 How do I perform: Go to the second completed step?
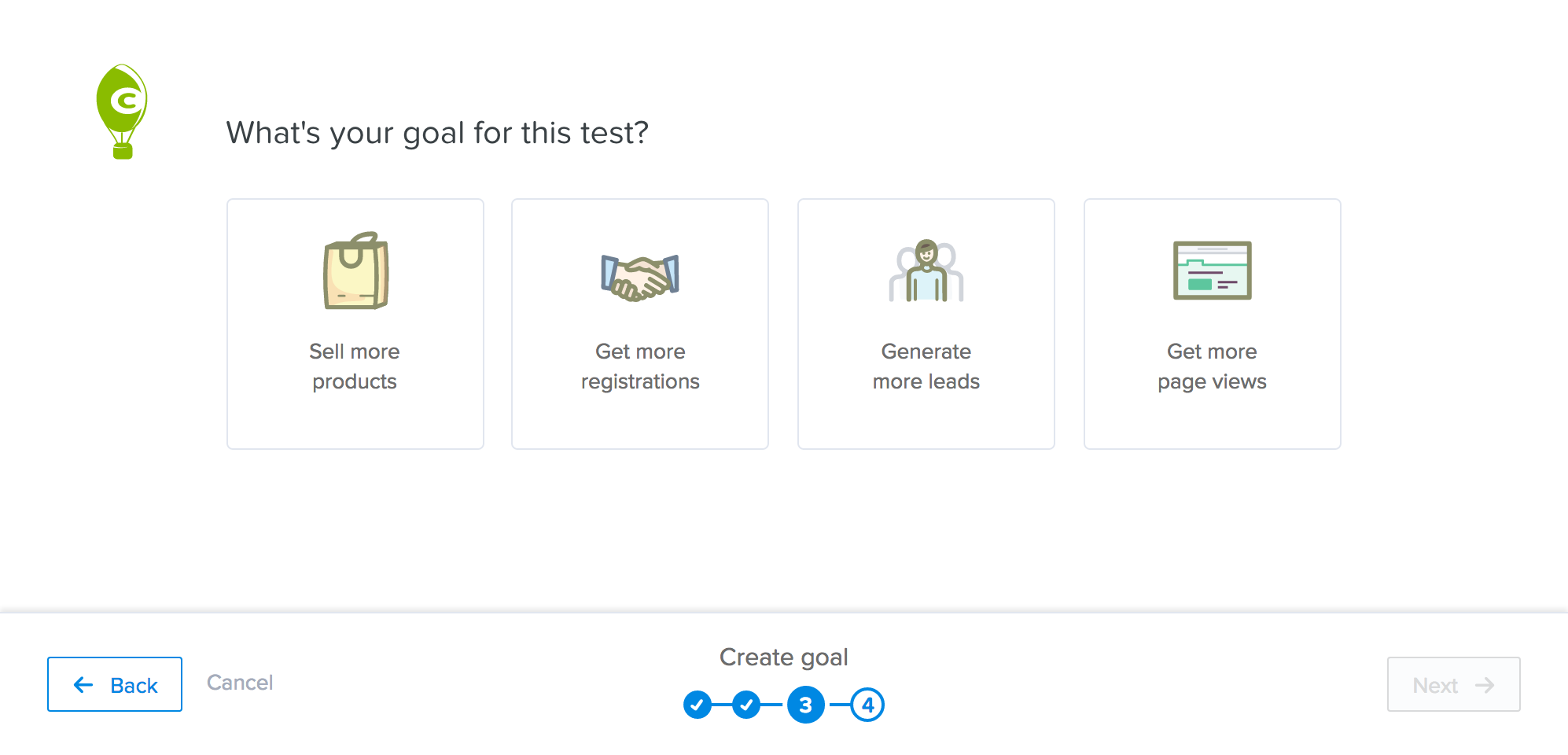click(746, 705)
